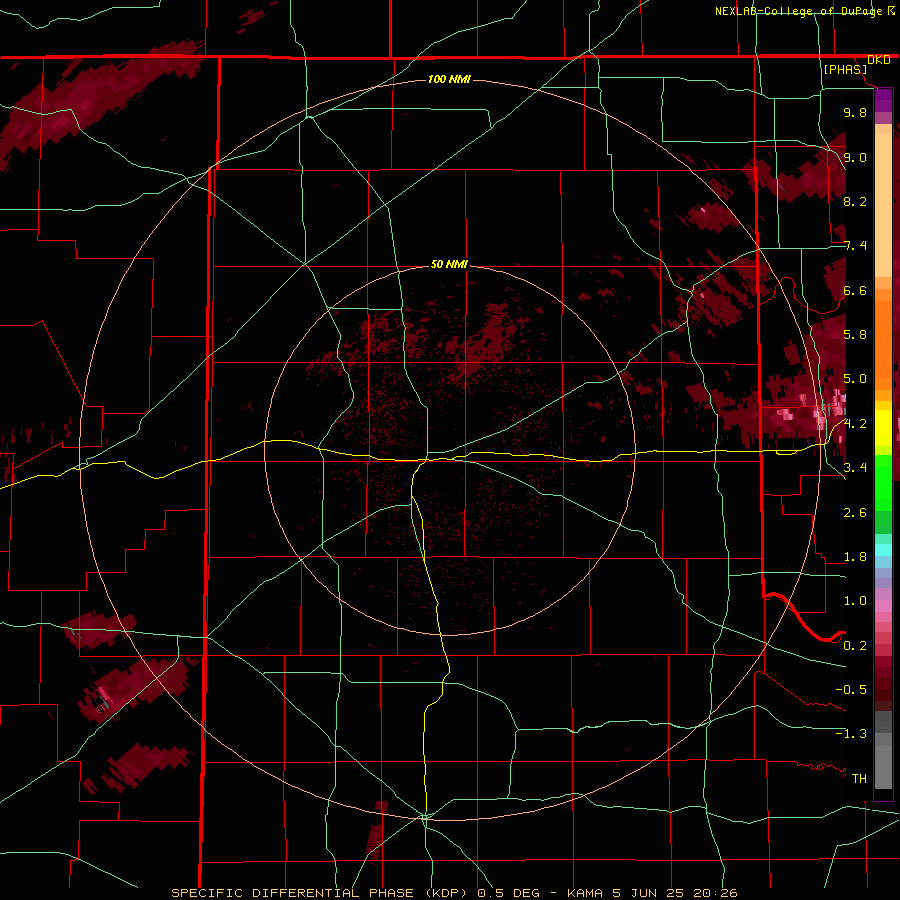Click the [PHAS] legend header
The height and width of the screenshot is (900, 900).
pyautogui.click(x=845, y=69)
